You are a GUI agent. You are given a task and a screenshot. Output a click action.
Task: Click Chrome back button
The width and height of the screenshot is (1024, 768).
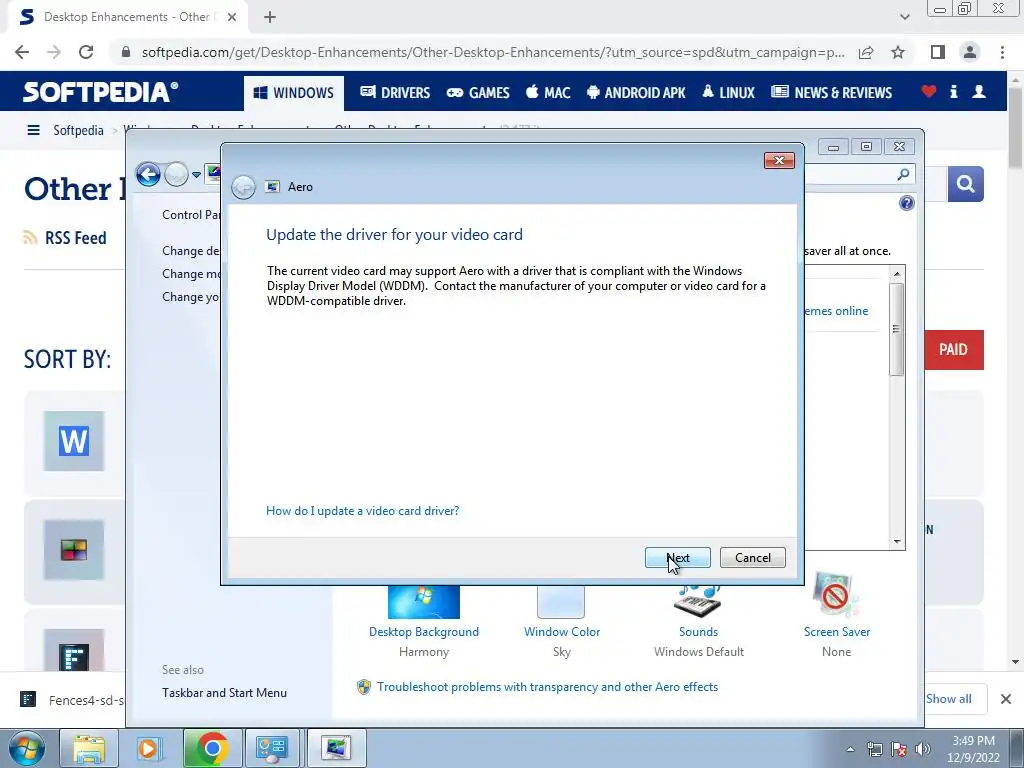22,52
